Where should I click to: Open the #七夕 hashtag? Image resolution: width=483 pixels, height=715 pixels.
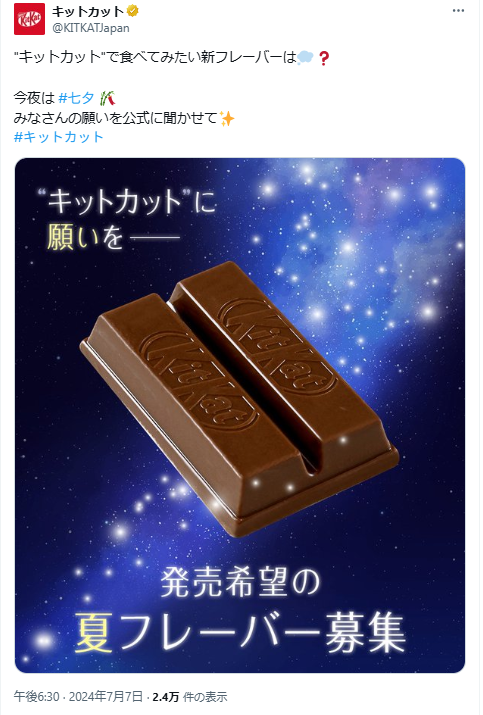coord(77,98)
